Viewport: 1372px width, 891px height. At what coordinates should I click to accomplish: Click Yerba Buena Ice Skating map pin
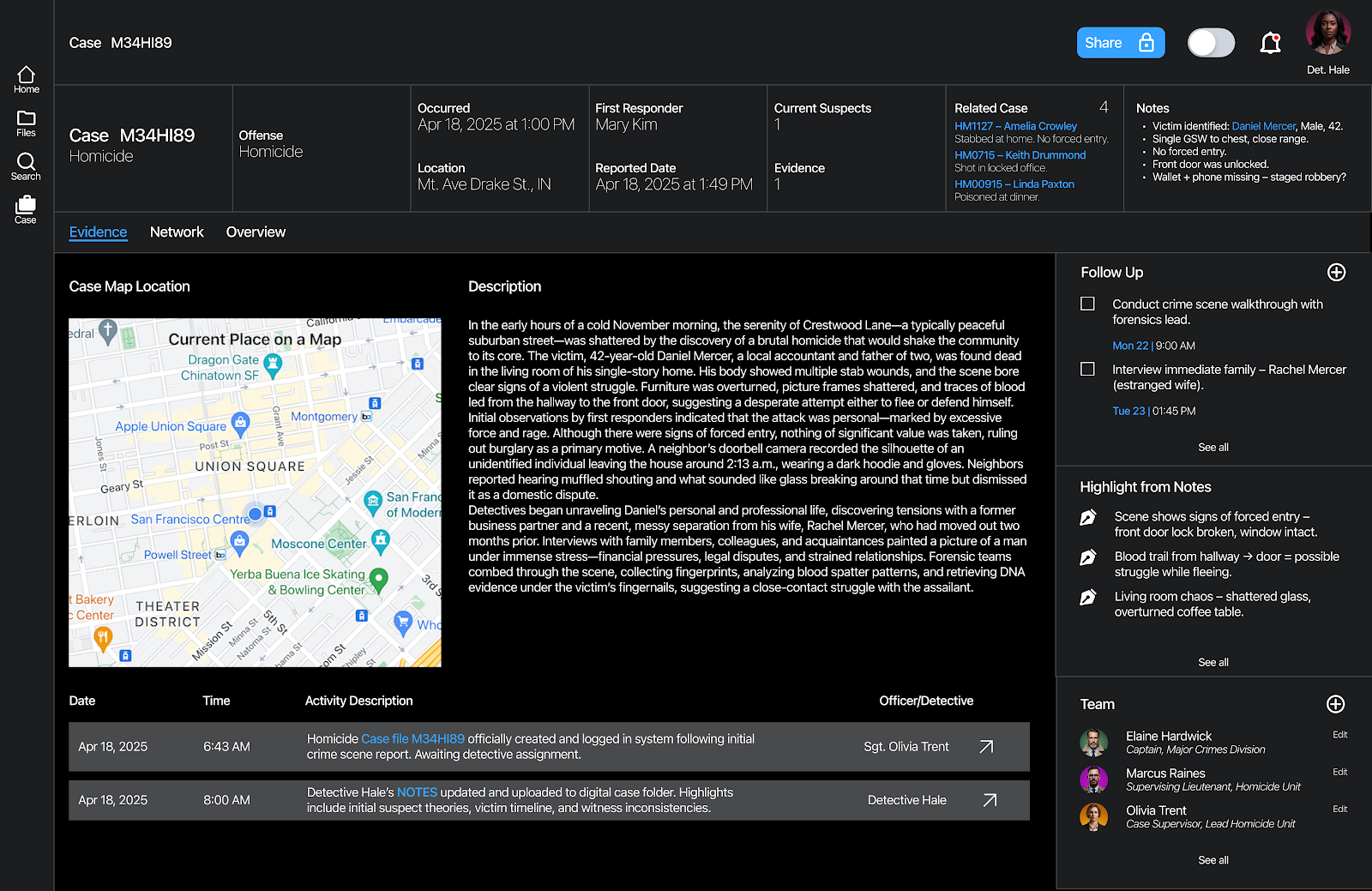(379, 580)
